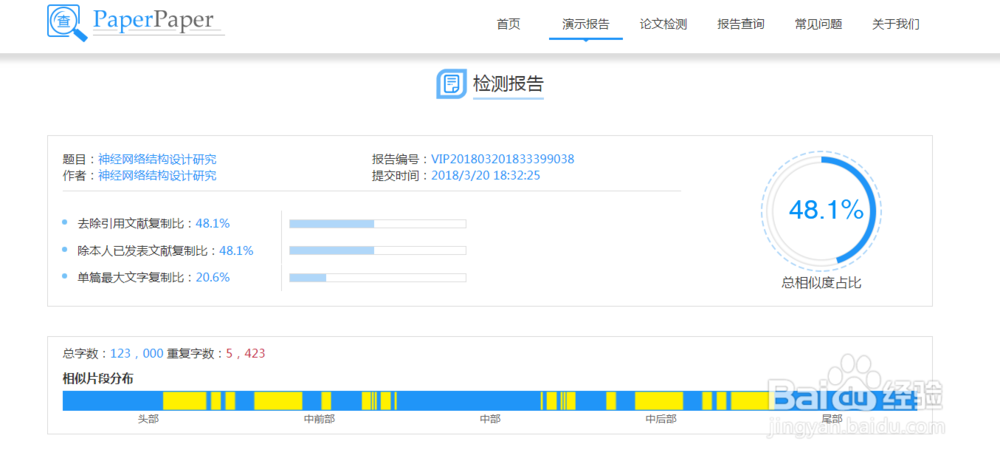1000x461 pixels.
Task: Click 总相似度占比 label
Action: tap(821, 283)
